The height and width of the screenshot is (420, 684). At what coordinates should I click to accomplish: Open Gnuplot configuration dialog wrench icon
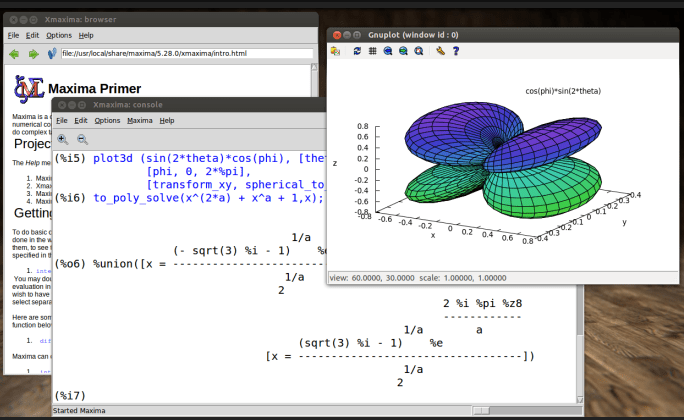pyautogui.click(x=440, y=51)
